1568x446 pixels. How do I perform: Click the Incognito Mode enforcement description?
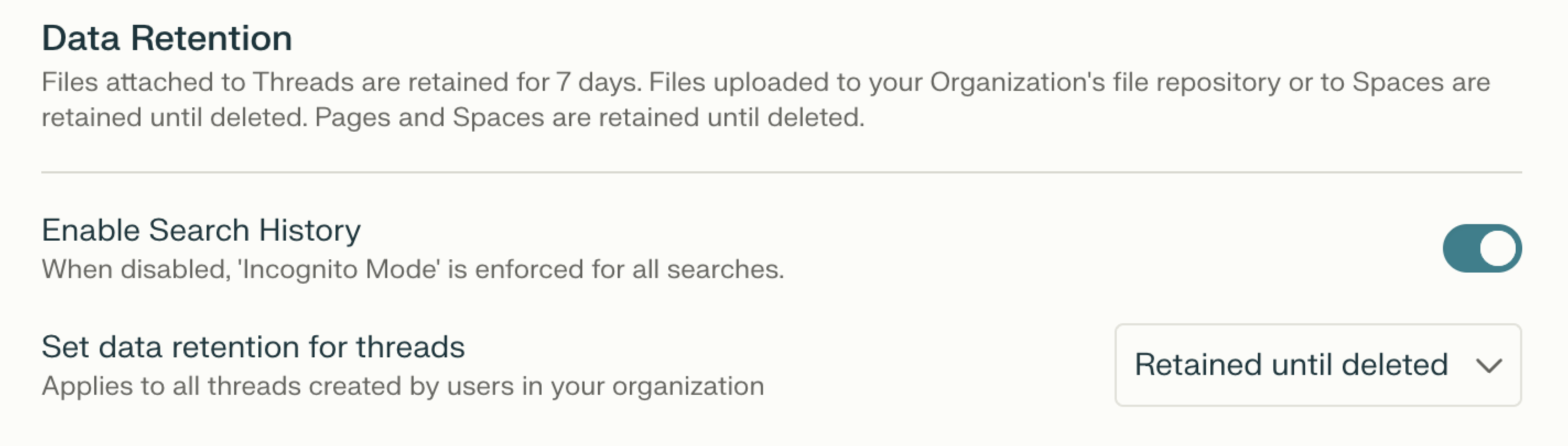pyautogui.click(x=413, y=269)
